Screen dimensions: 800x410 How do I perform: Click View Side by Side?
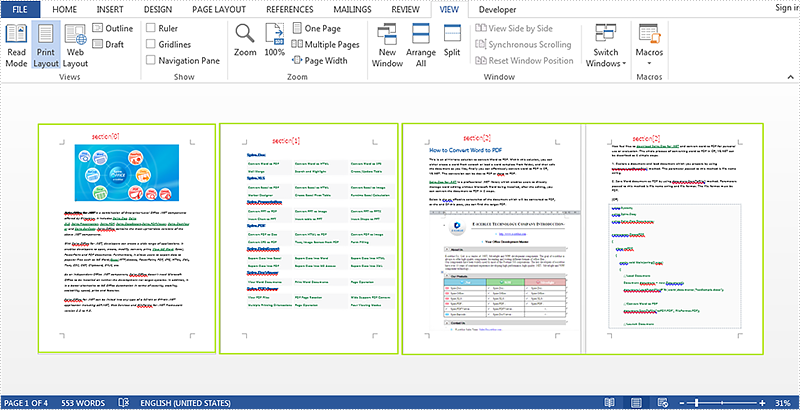tap(514, 29)
